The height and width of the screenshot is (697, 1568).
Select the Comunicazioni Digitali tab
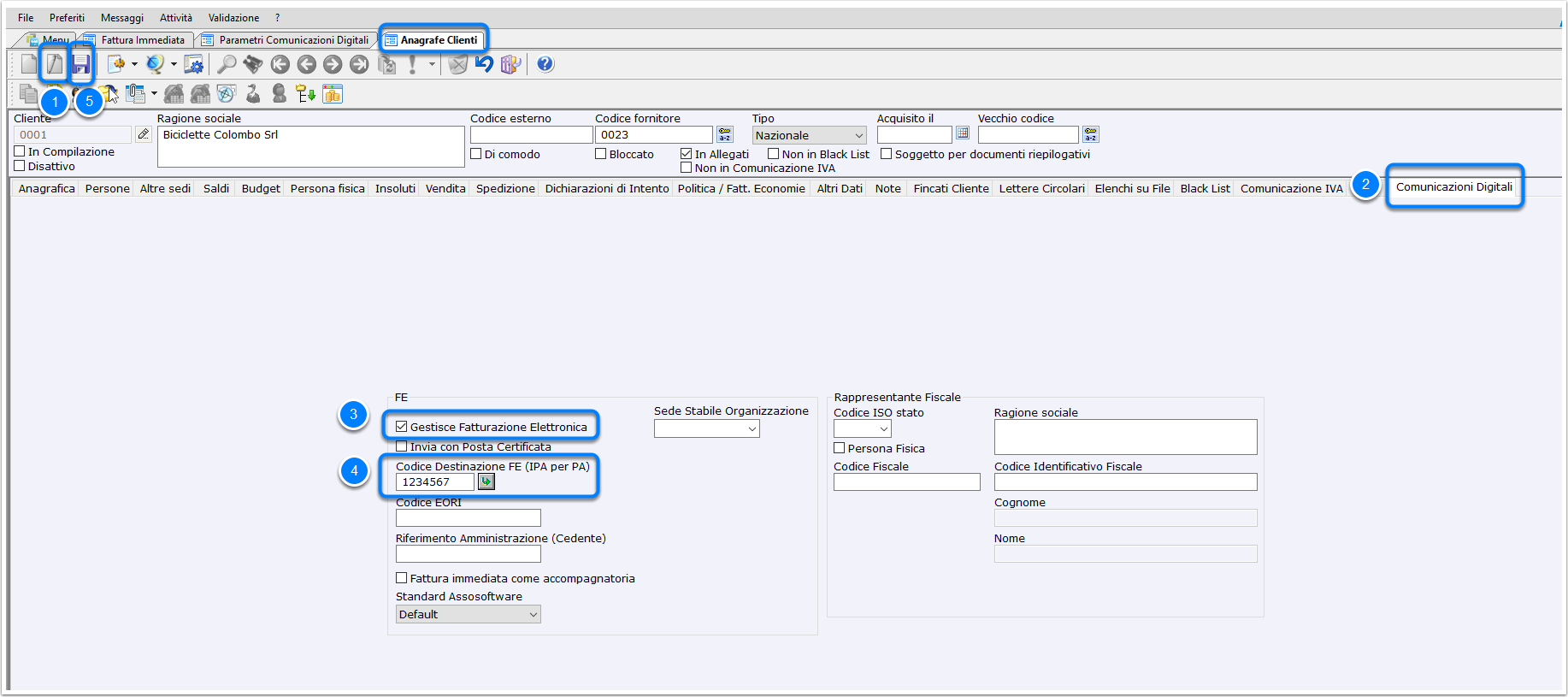(1454, 187)
